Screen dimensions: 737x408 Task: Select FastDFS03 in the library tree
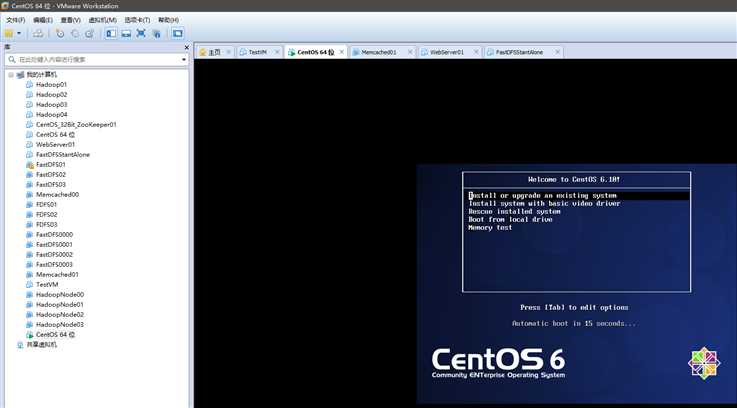coord(51,185)
